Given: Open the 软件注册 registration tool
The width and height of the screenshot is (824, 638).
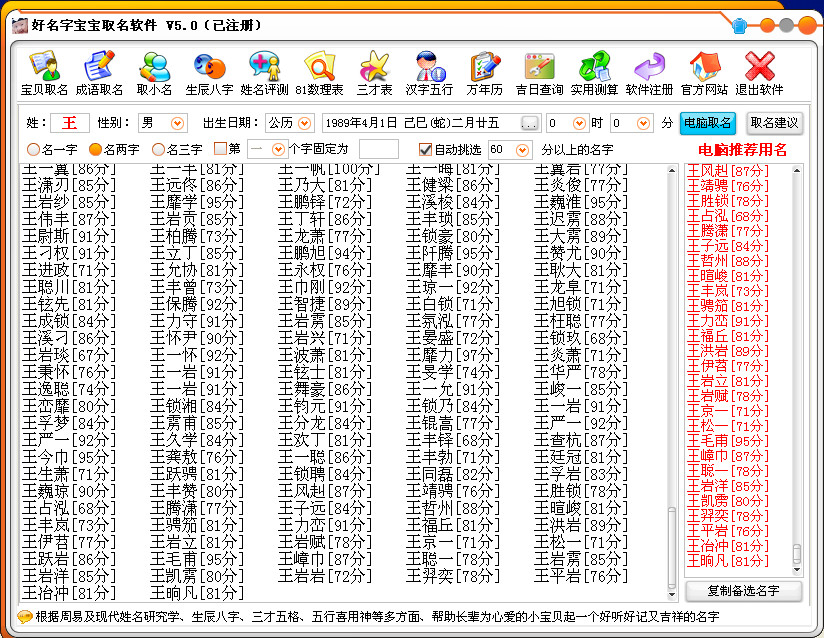Looking at the screenshot, I should click(649, 71).
